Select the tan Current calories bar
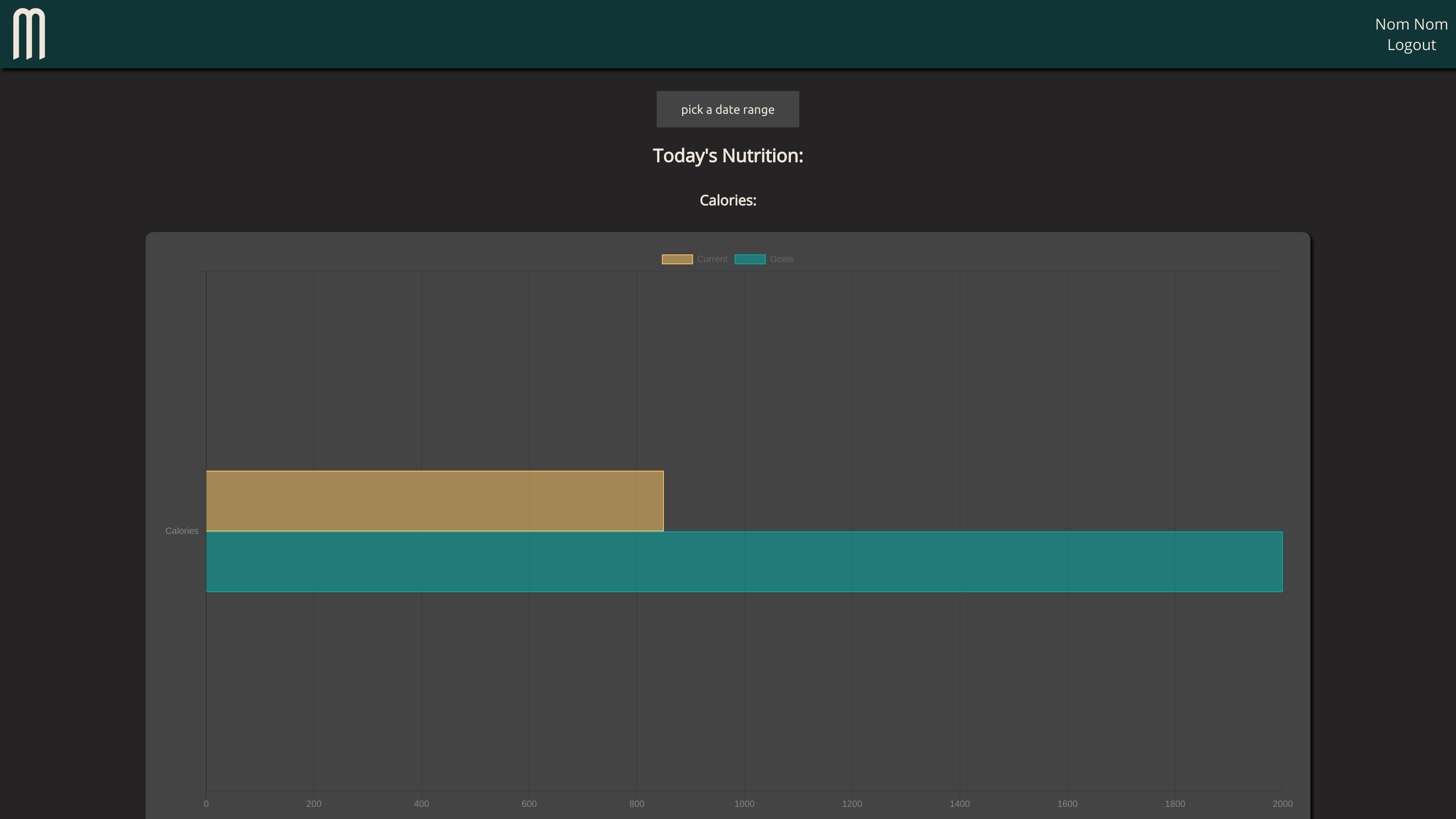This screenshot has width=1456, height=819. point(435,501)
